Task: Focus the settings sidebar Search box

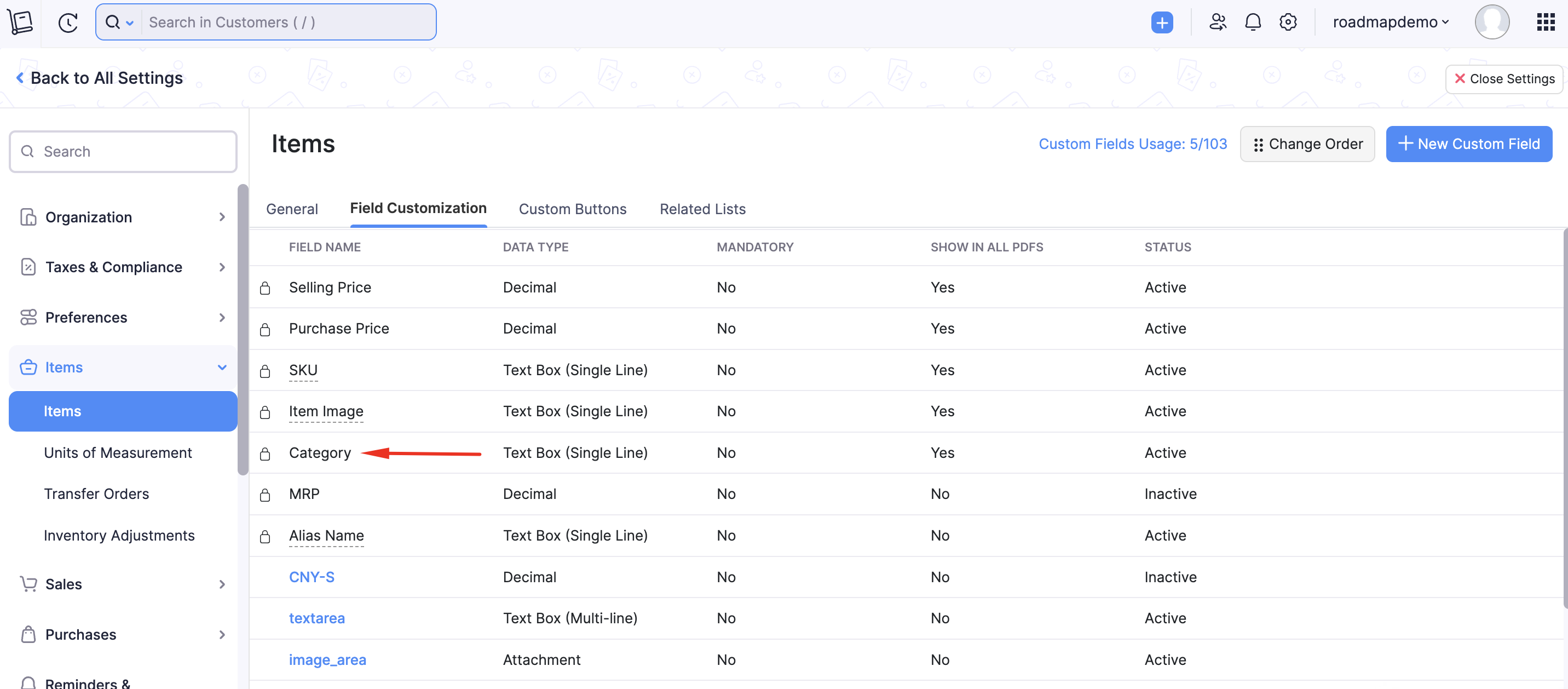Action: click(x=123, y=151)
